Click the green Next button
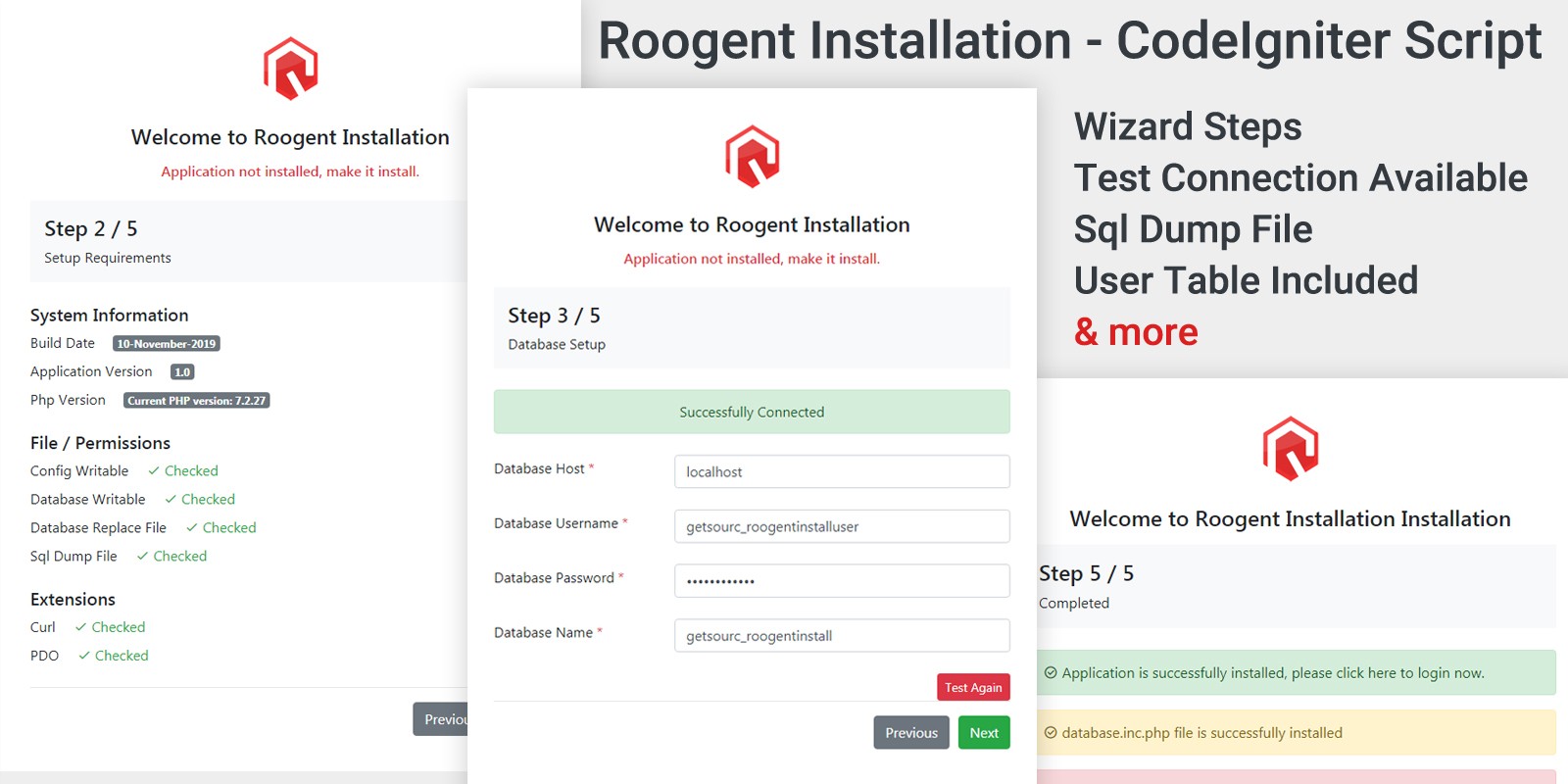The image size is (1568, 784). [x=984, y=733]
